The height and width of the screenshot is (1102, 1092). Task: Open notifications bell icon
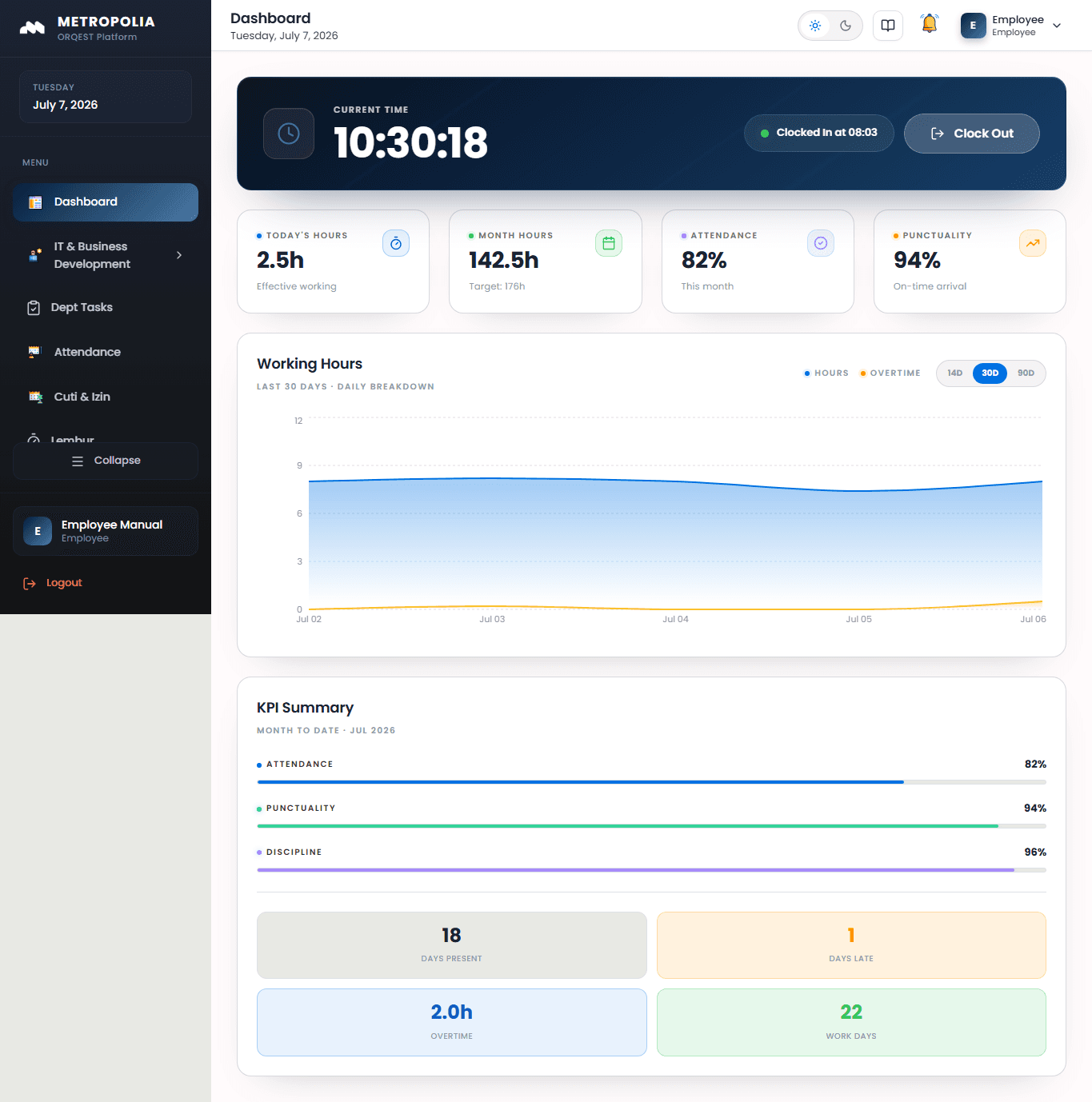click(930, 24)
